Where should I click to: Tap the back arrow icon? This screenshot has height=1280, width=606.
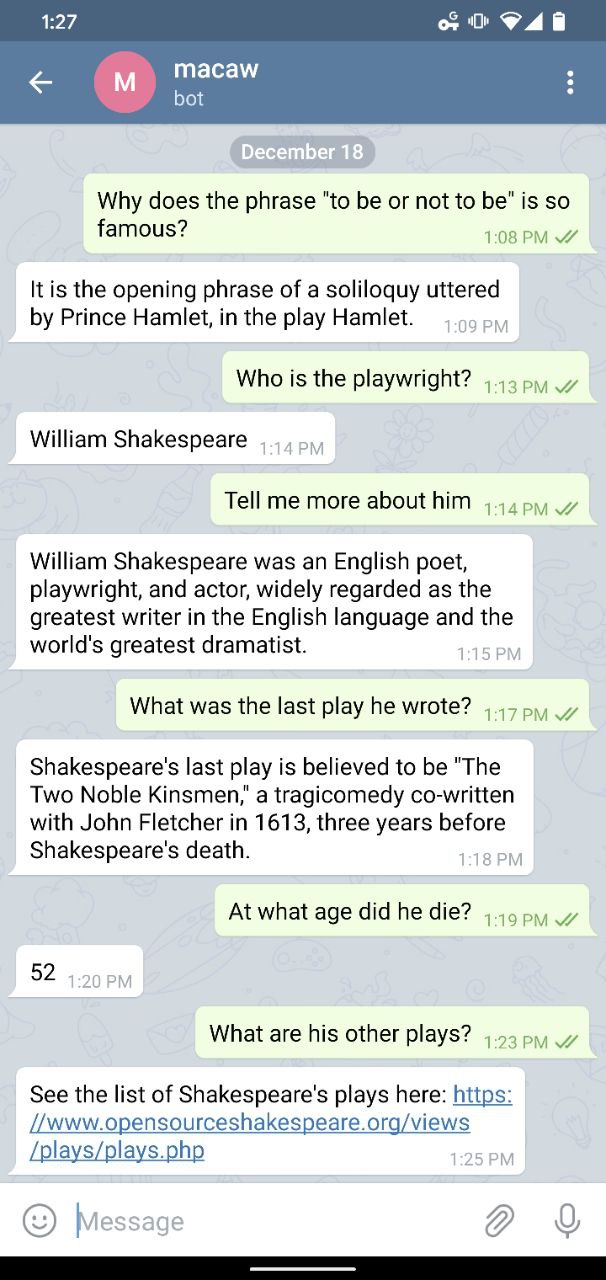40,83
